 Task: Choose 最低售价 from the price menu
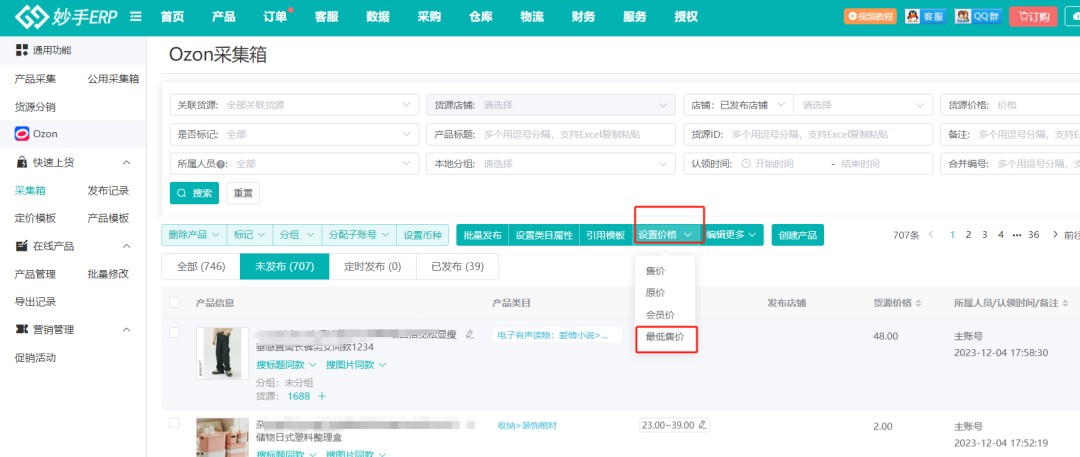[665, 337]
